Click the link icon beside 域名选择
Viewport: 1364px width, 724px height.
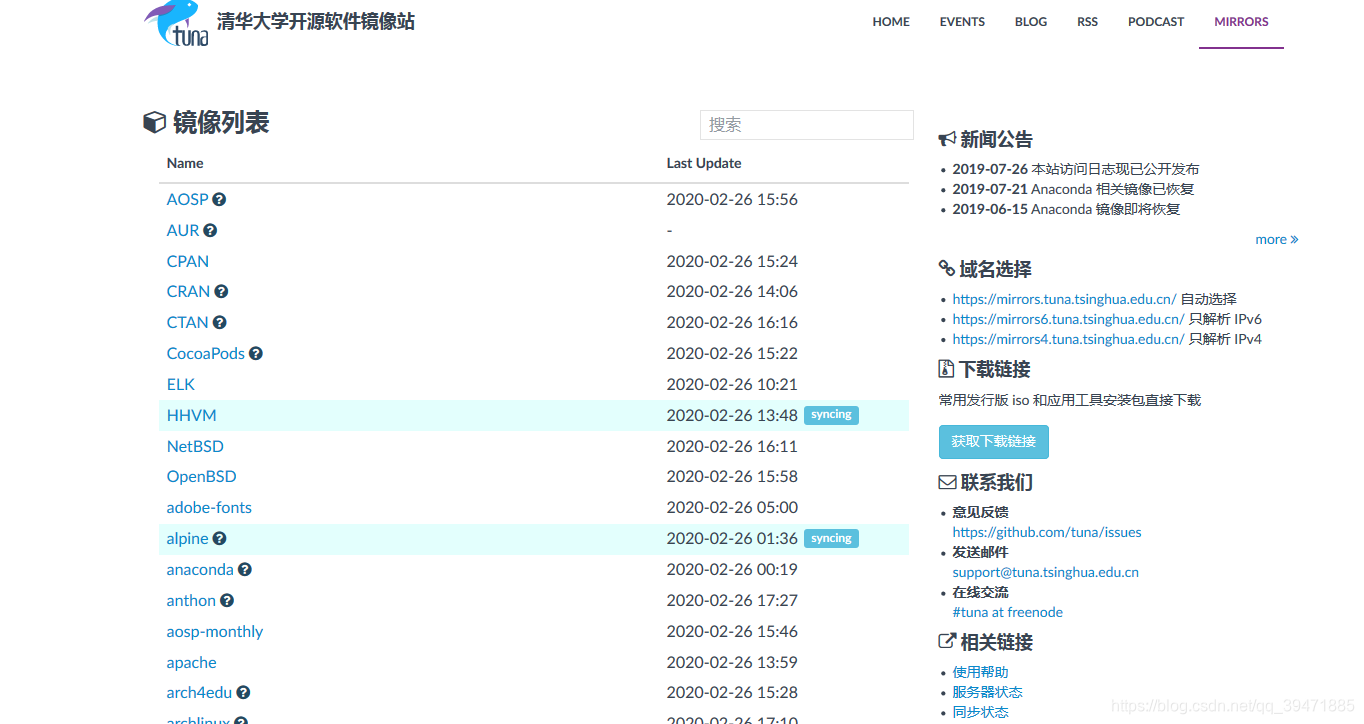coord(947,268)
